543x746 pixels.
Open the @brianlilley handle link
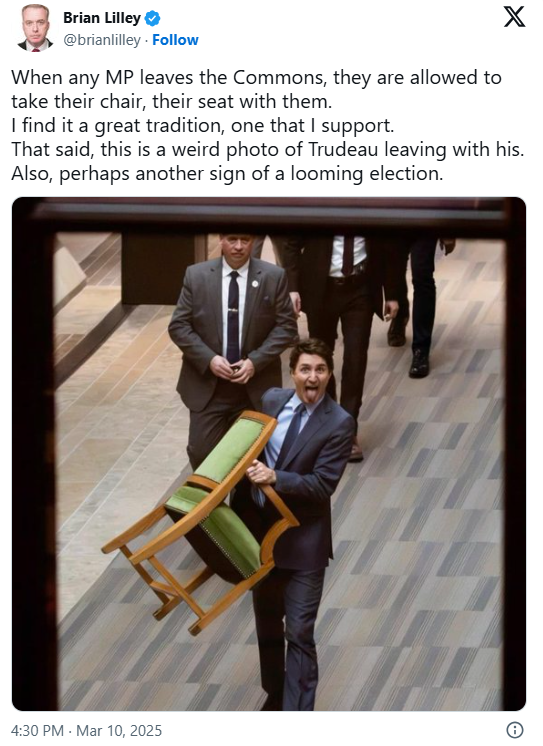[x=102, y=40]
